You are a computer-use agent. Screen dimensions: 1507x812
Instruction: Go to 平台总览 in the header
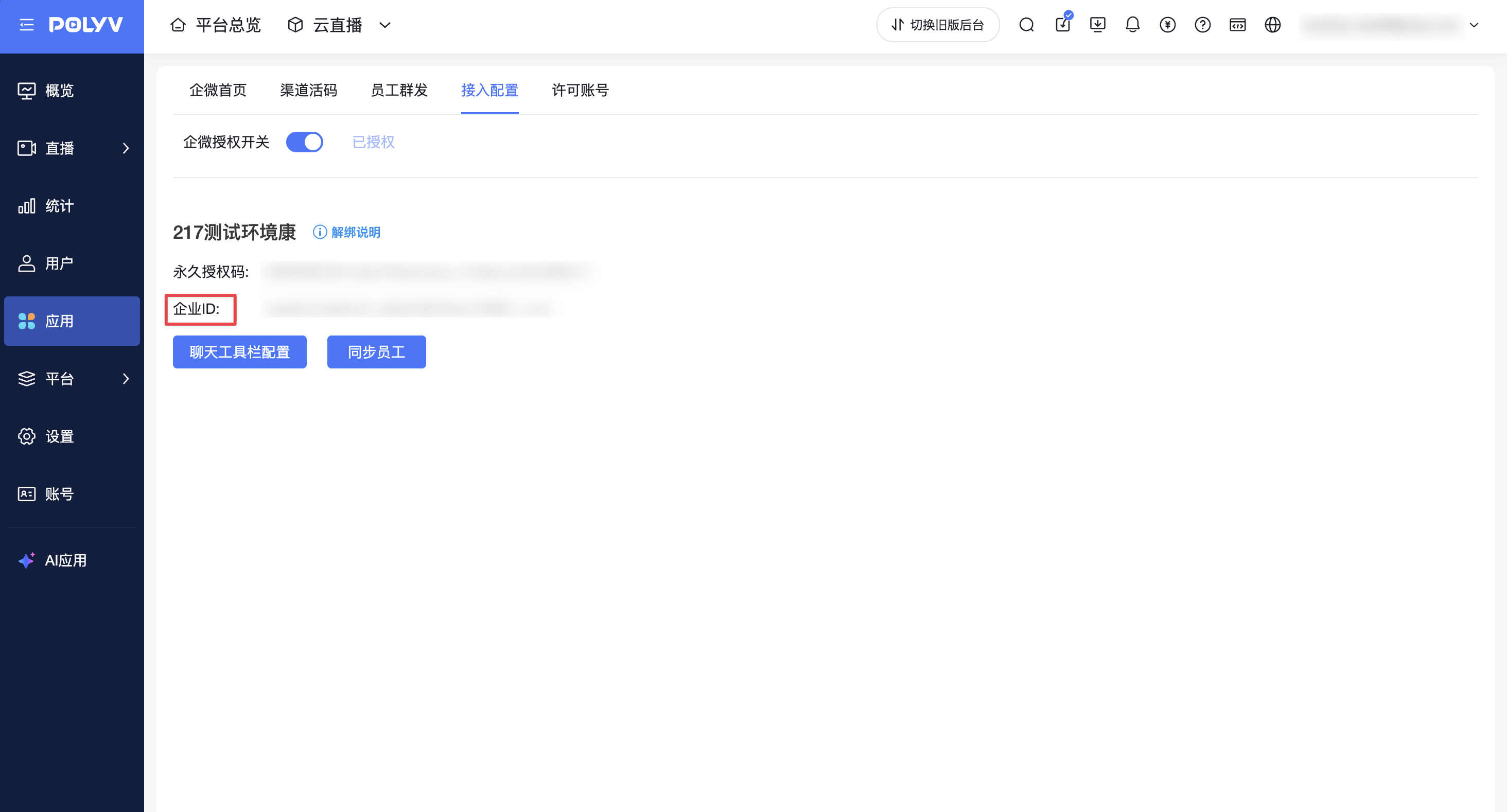click(228, 25)
